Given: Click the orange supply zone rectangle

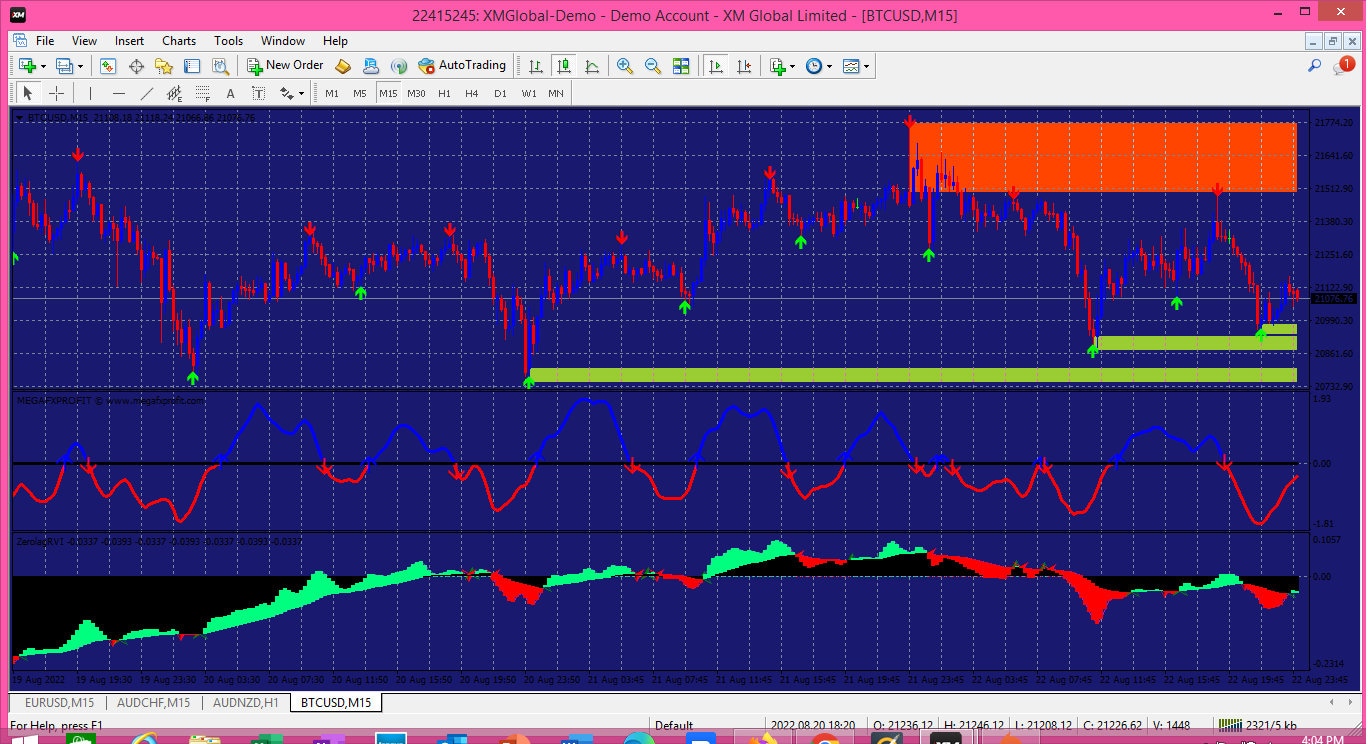Looking at the screenshot, I should 1103,157.
